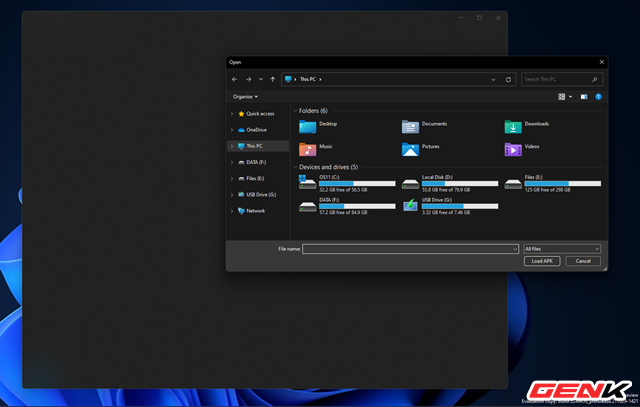This screenshot has height=407, width=640.
Task: Open address bar history dropdown
Action: 493,80
